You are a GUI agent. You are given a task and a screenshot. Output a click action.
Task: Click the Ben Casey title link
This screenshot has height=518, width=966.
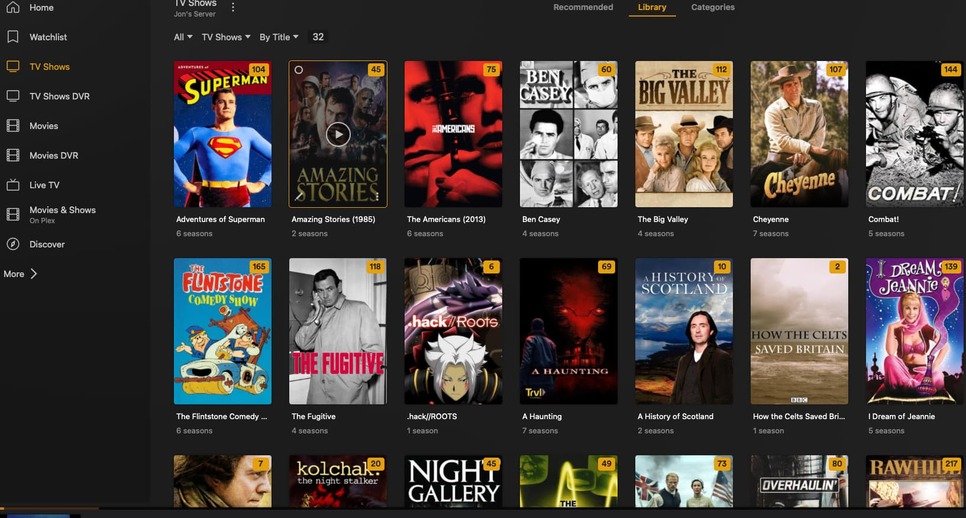coord(541,219)
